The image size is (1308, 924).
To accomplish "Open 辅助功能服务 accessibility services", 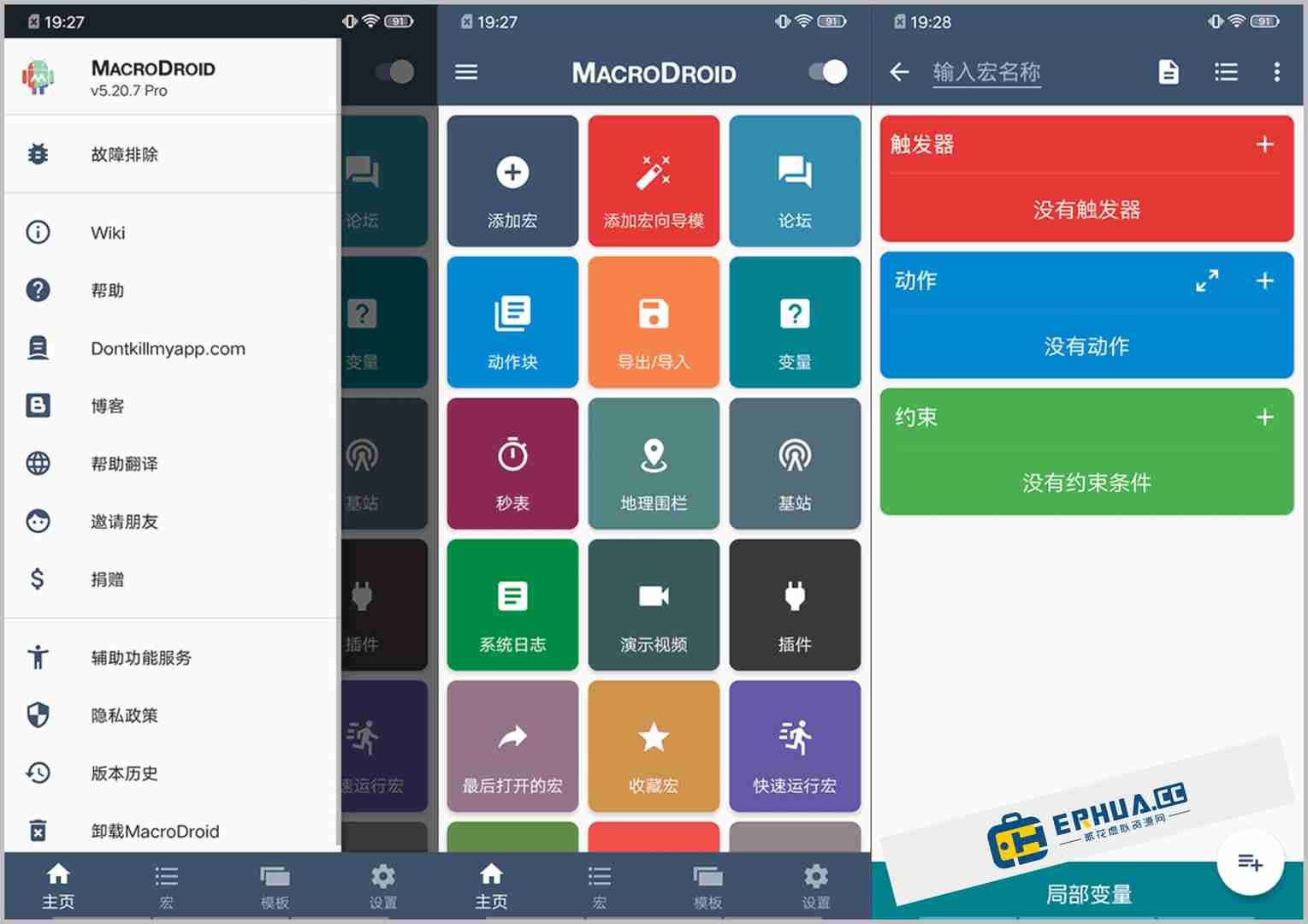I will point(171,657).
